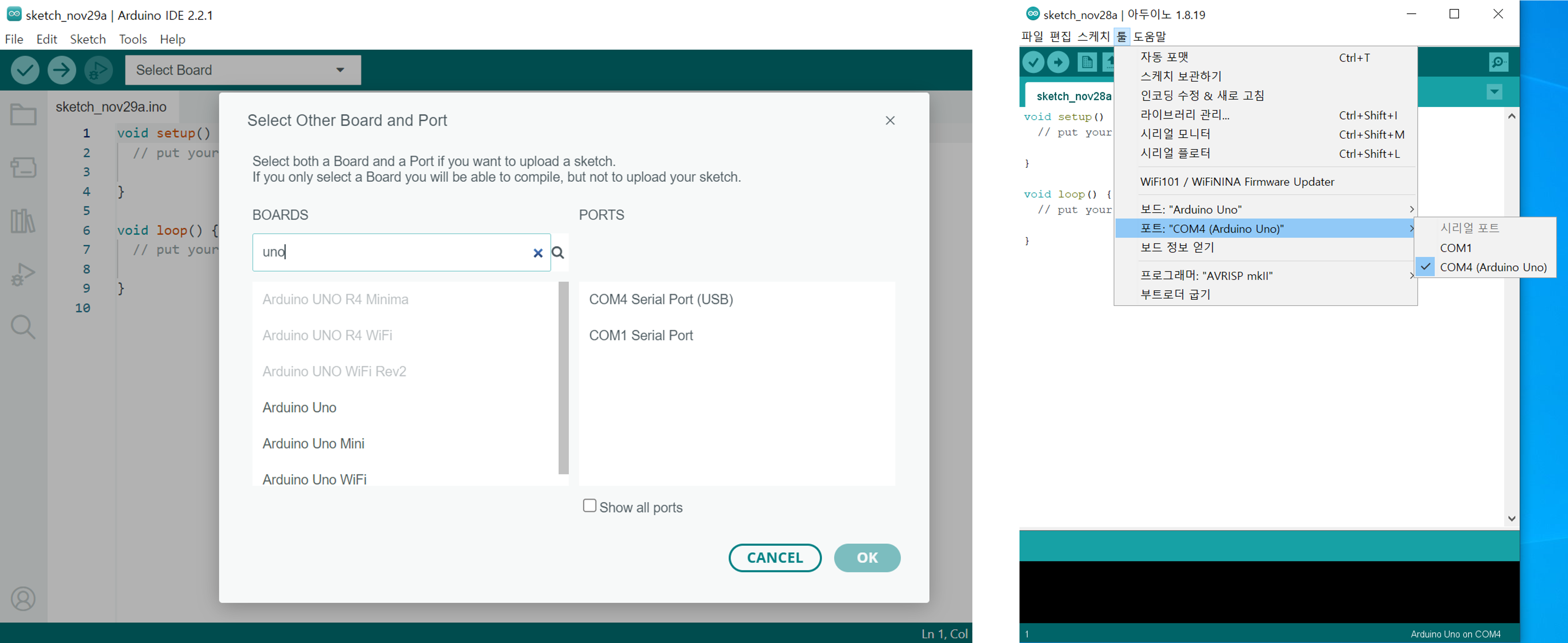The height and width of the screenshot is (643, 1568).
Task: Clear the board search with the X icon
Action: [537, 253]
